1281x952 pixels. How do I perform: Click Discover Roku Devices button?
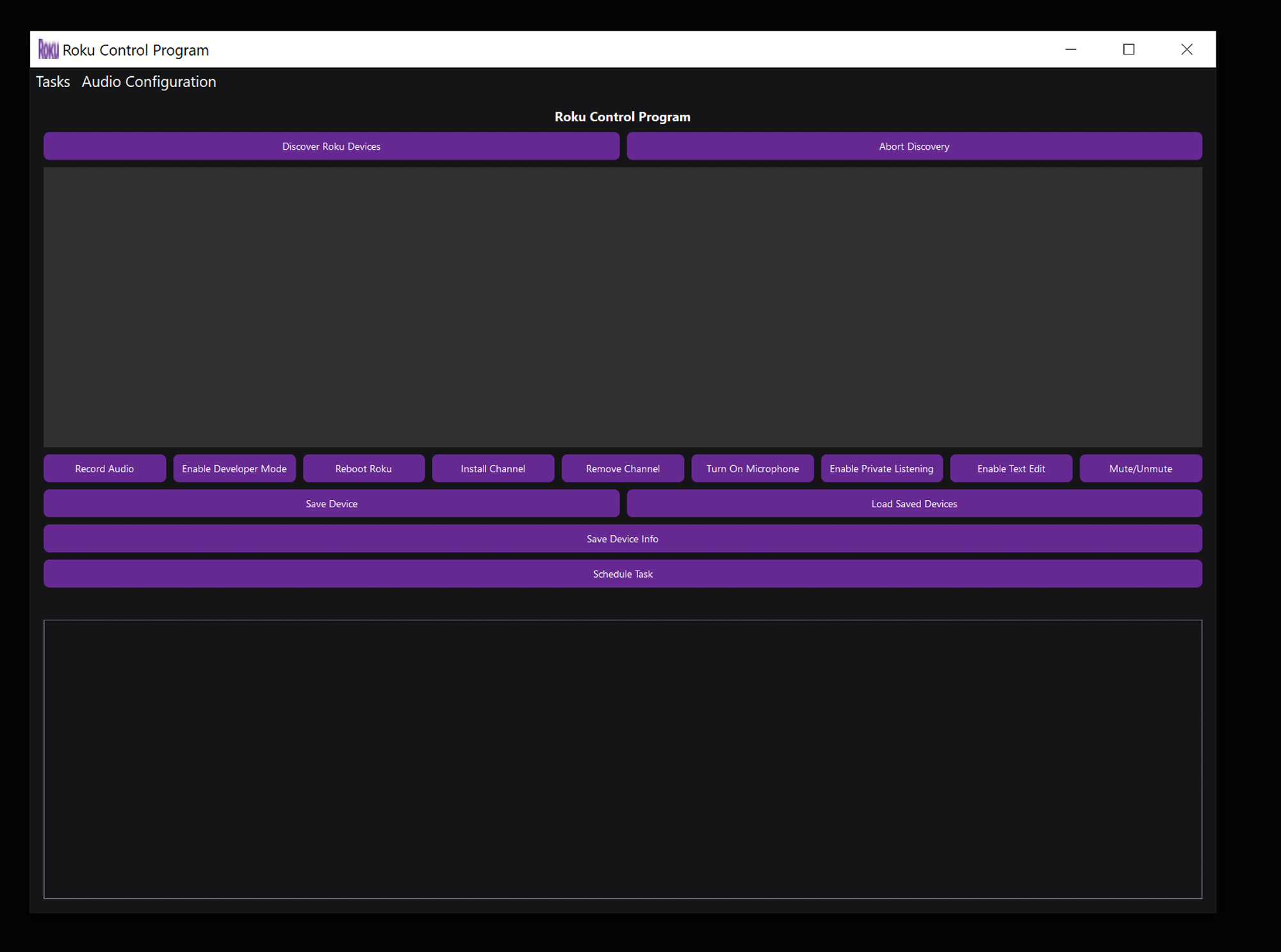click(x=331, y=146)
